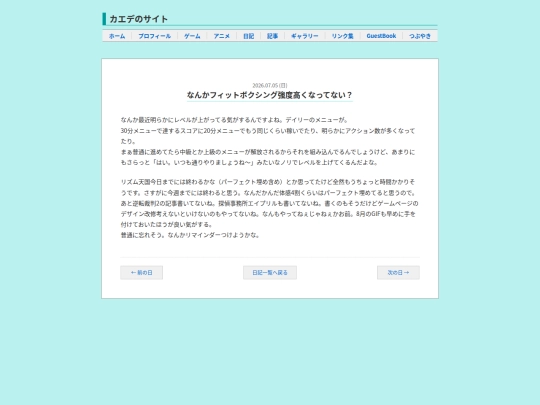The width and height of the screenshot is (540, 405).
Task: Go to the リンク集 page
Action: pyautogui.click(x=342, y=36)
